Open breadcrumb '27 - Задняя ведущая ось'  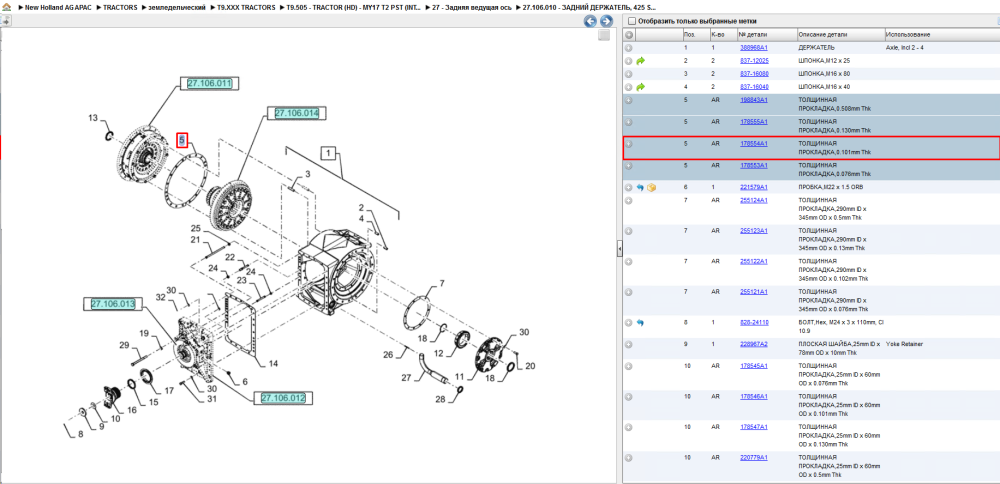pos(473,7)
